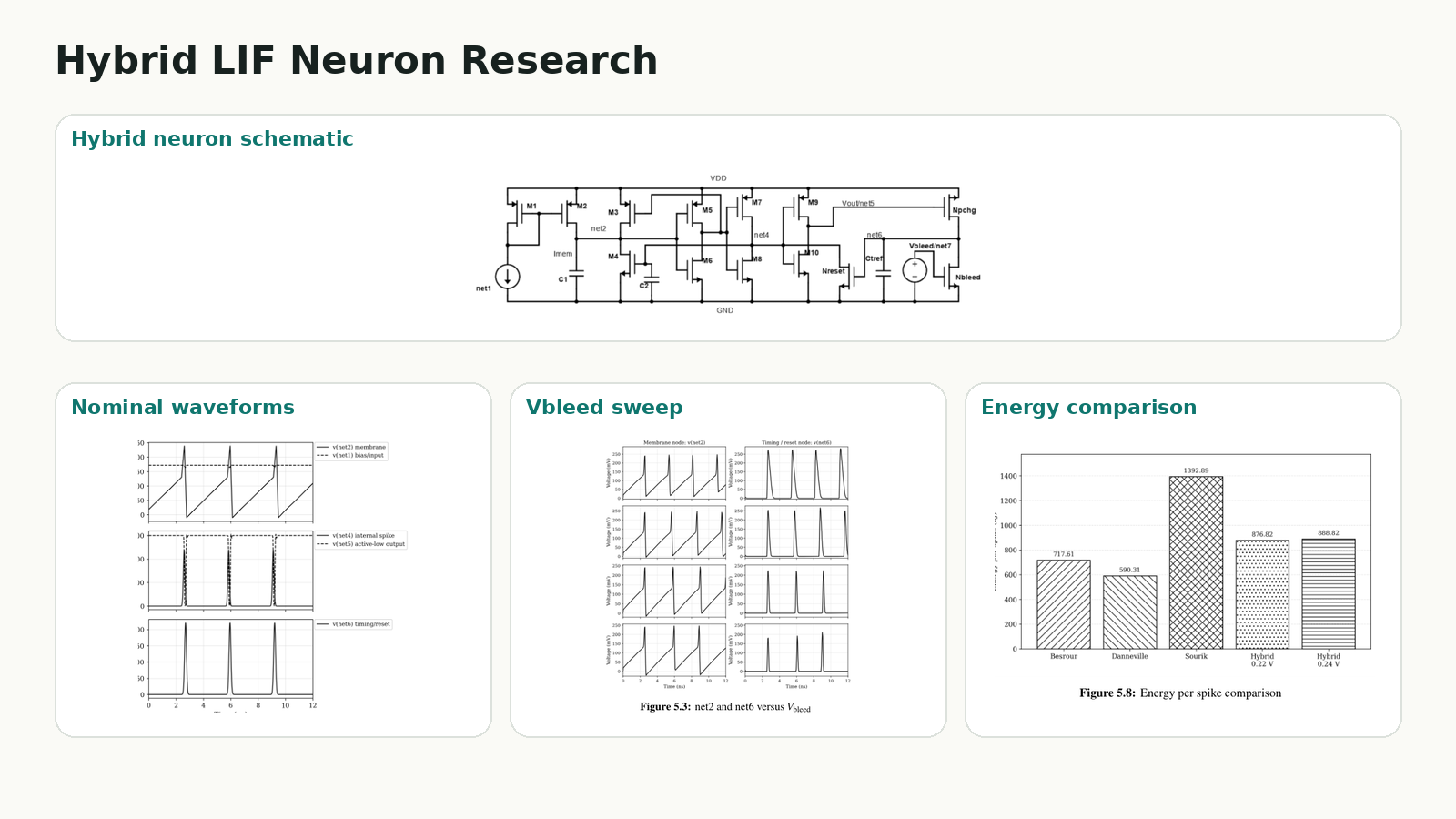
Task: Select the Vbleed sweep heading
Action: coord(604,408)
